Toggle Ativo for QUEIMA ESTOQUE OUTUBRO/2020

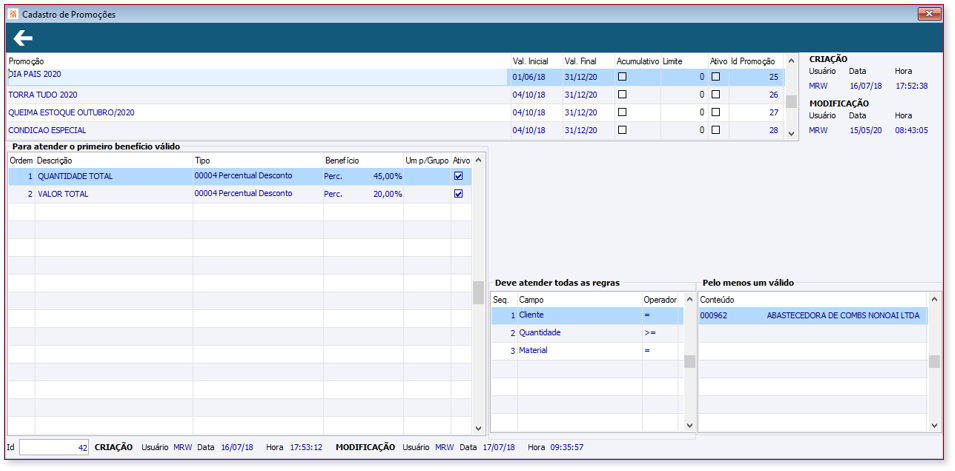point(716,112)
